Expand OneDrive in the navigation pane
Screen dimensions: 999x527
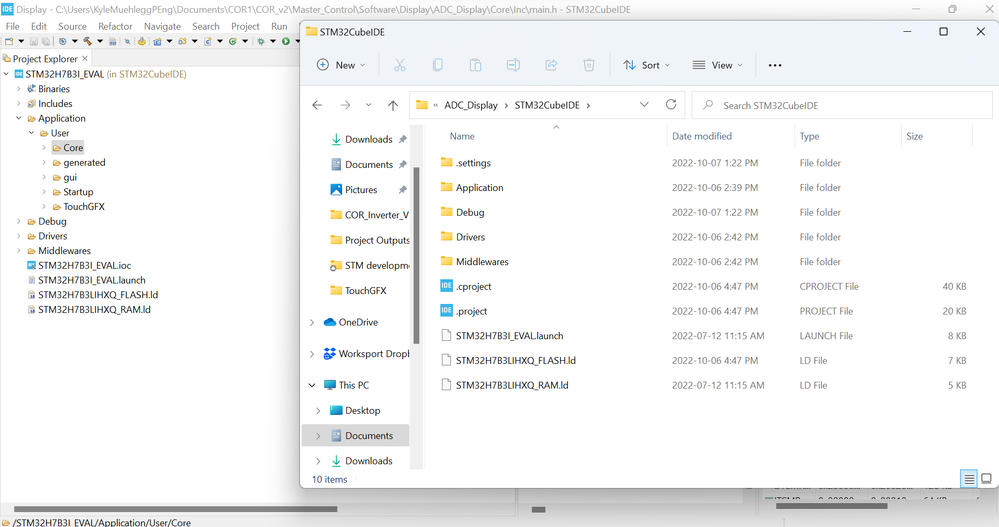point(312,322)
